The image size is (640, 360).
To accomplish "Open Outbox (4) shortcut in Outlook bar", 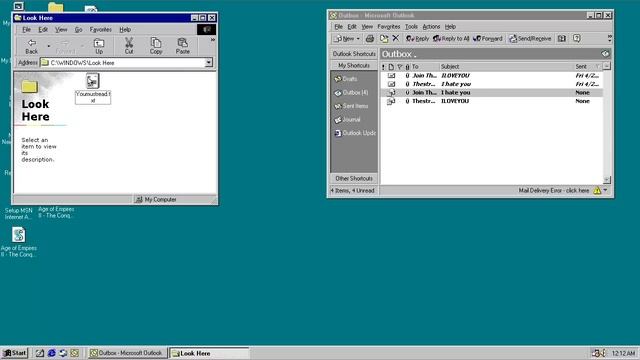I will (x=351, y=93).
